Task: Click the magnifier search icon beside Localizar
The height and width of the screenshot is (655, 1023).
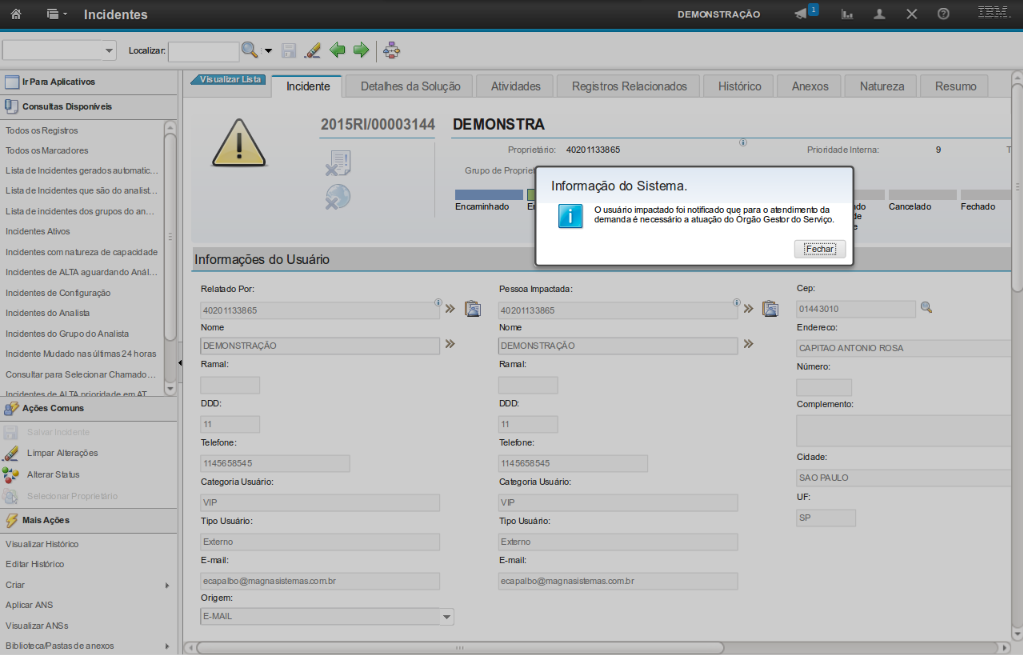Action: 249,49
